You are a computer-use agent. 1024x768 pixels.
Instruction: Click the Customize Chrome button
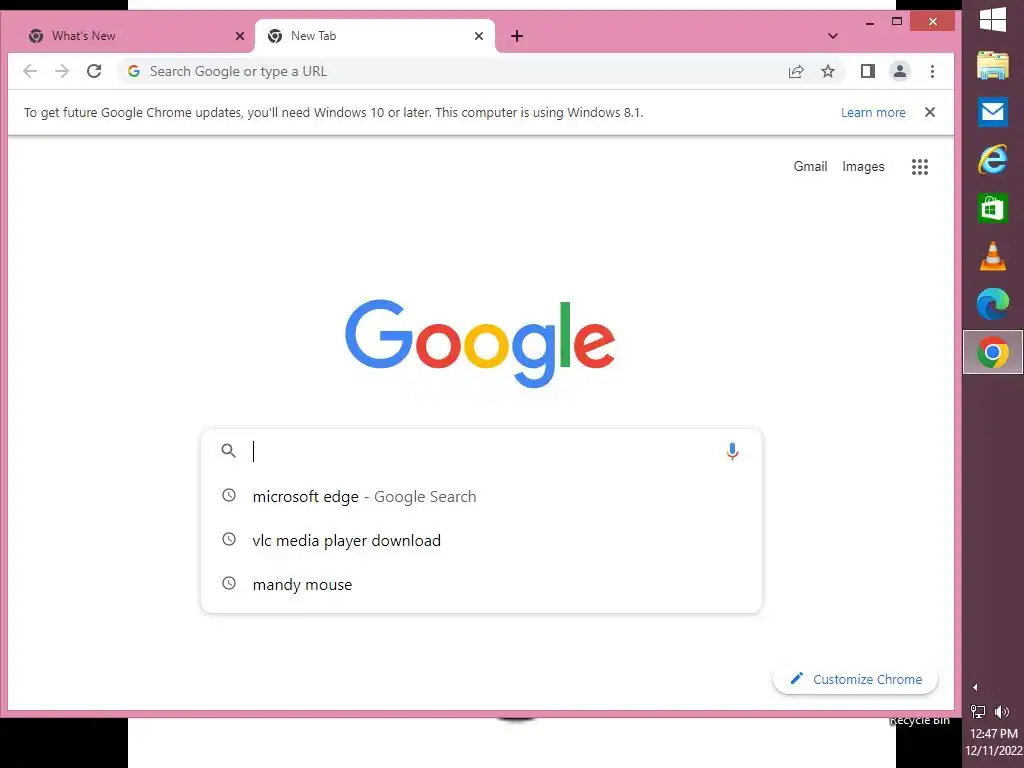(856, 679)
